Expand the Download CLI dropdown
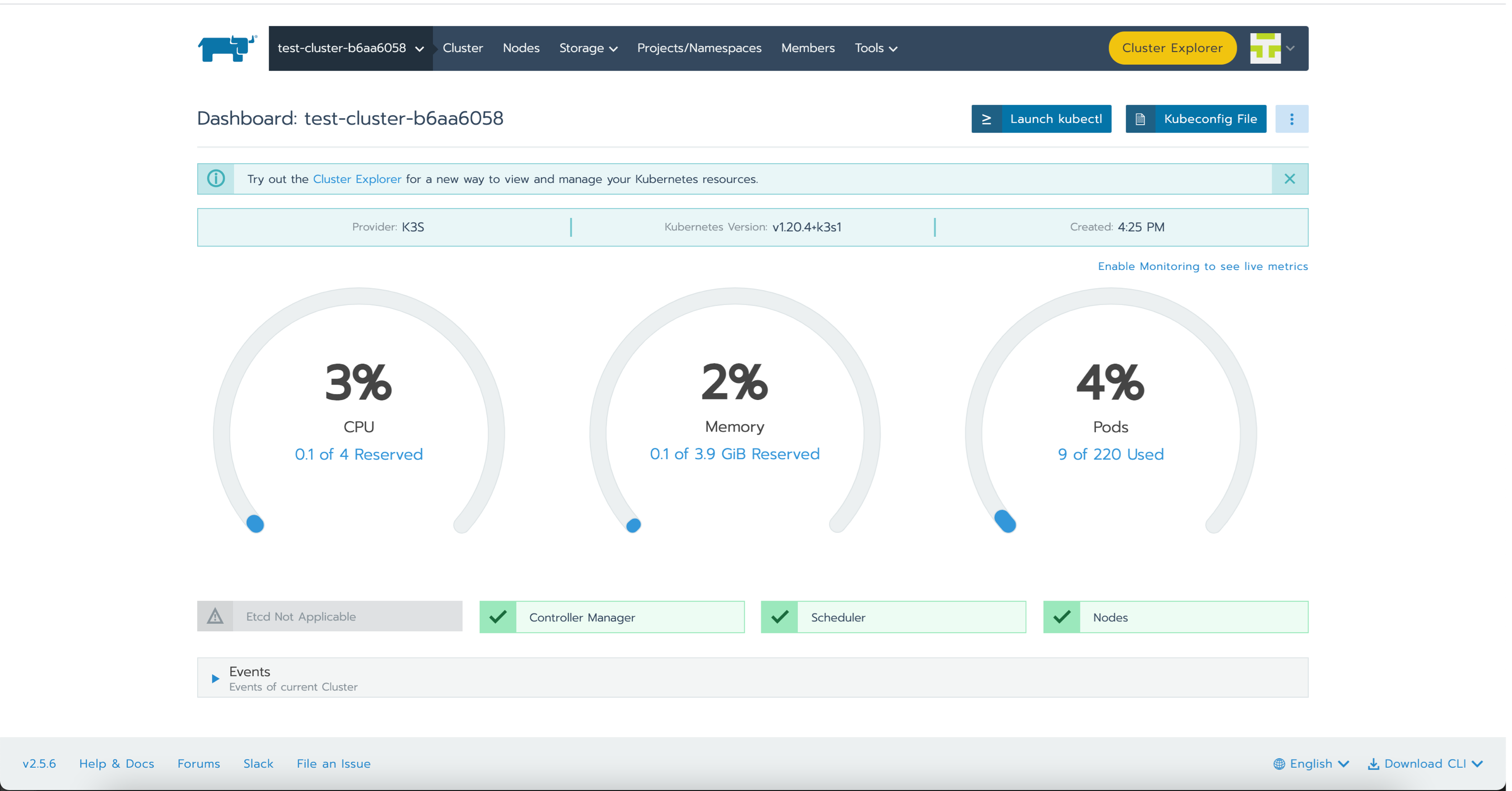This screenshot has height=791, width=1512. click(x=1426, y=763)
